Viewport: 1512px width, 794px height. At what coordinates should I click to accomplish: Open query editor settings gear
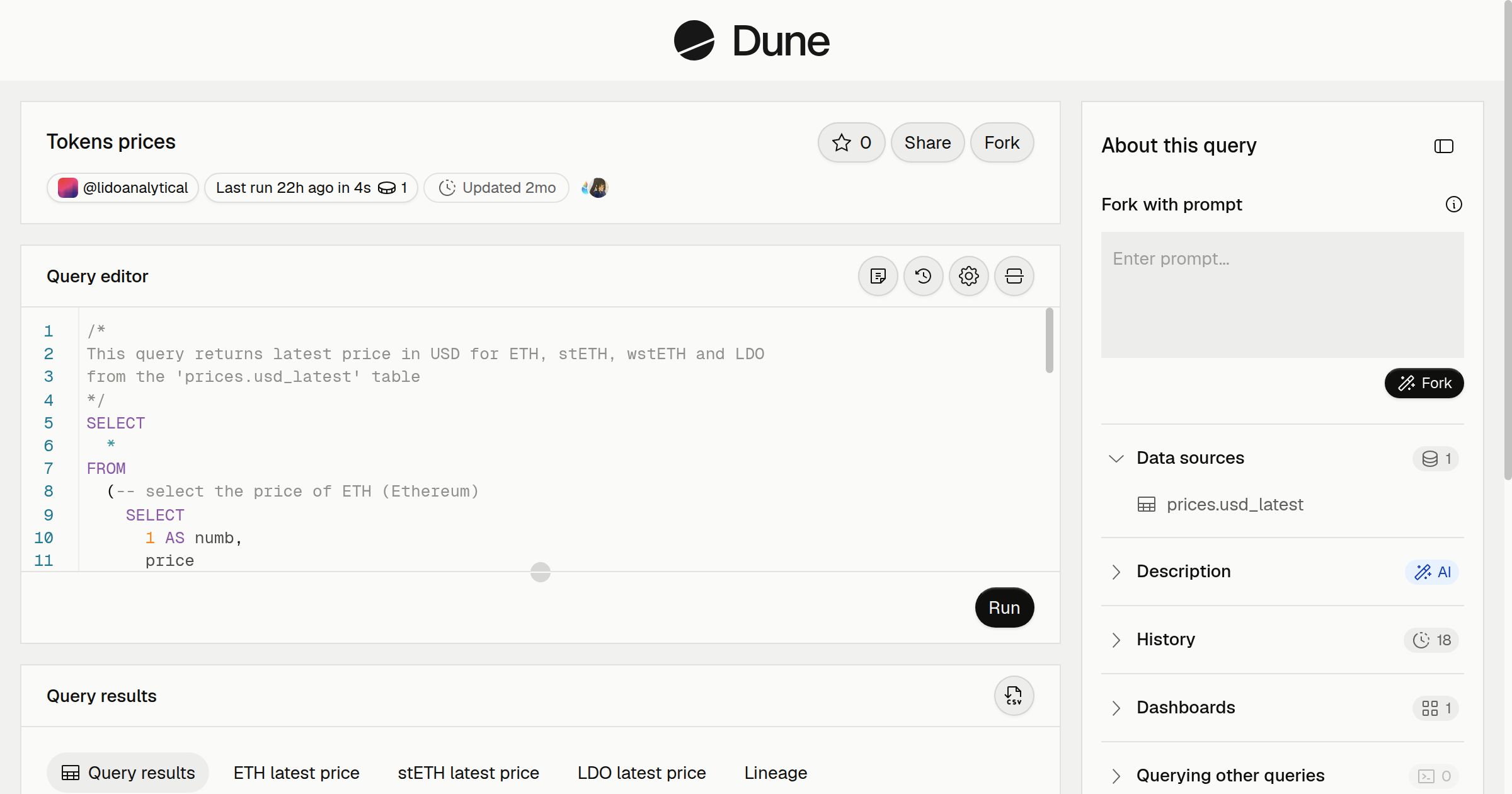[968, 276]
